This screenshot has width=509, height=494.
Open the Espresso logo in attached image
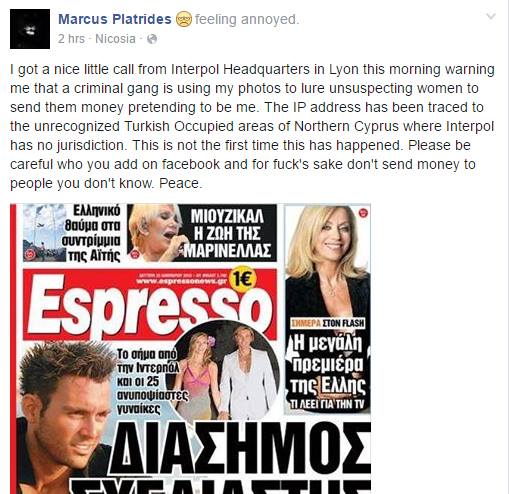pos(149,305)
